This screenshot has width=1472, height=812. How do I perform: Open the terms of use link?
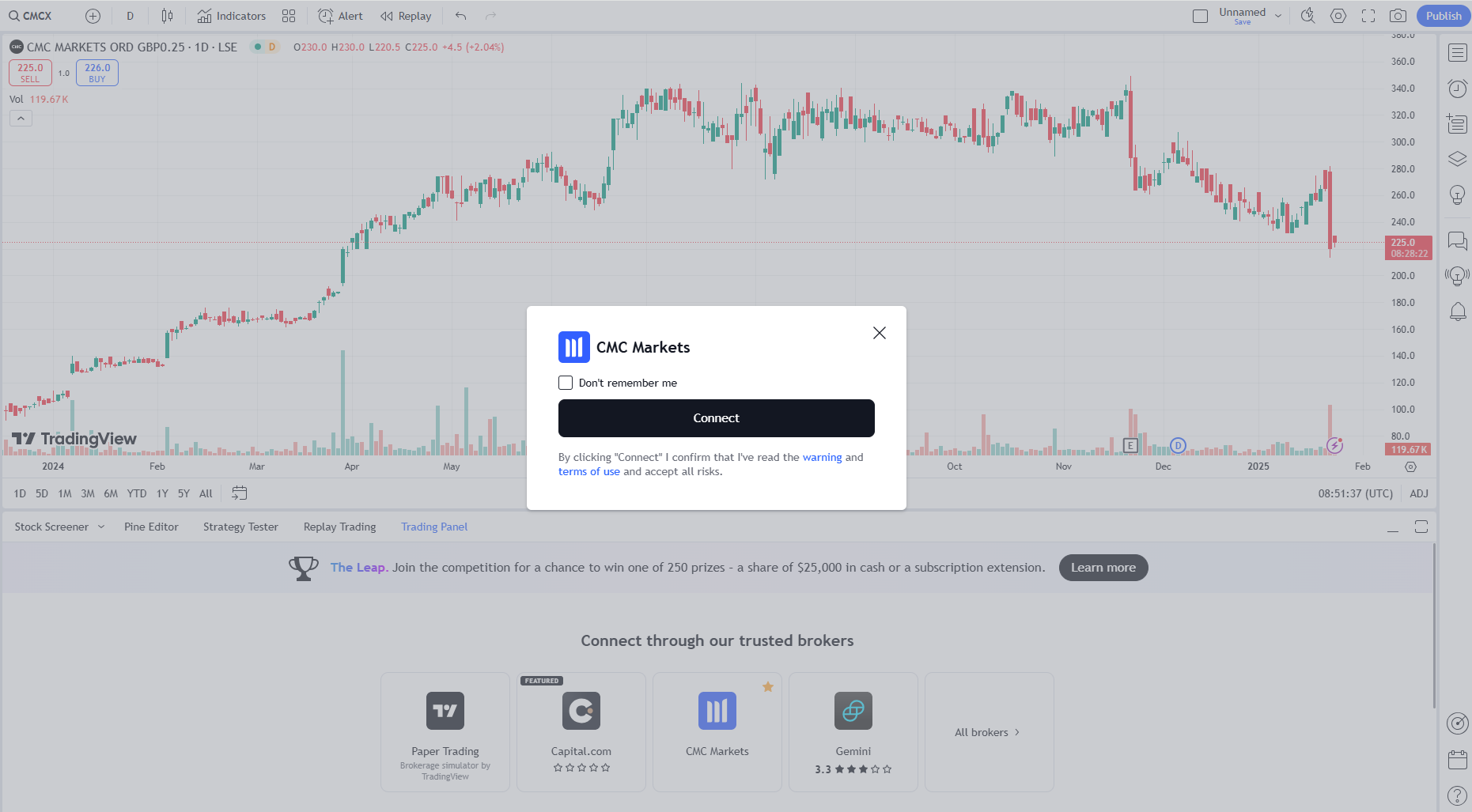[589, 471]
